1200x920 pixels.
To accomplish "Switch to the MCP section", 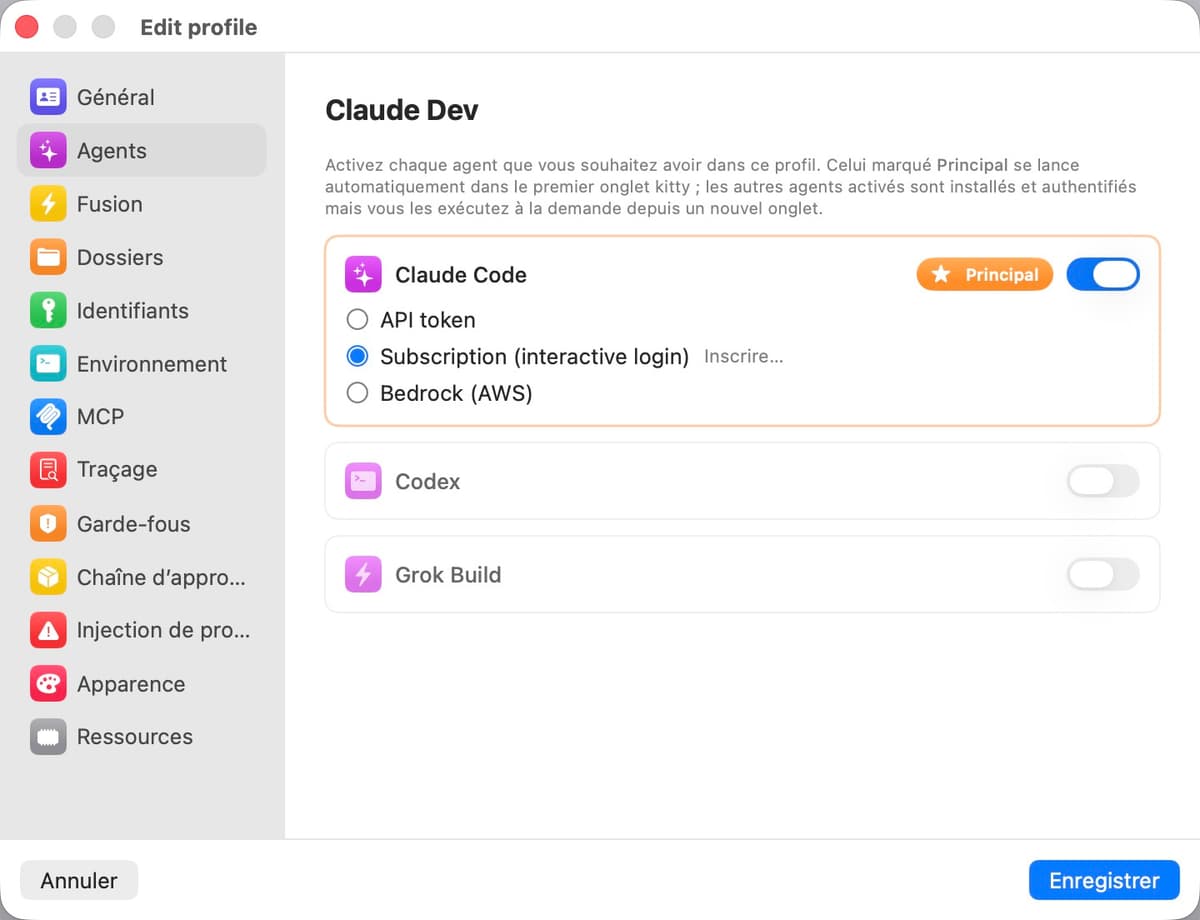I will tap(142, 417).
